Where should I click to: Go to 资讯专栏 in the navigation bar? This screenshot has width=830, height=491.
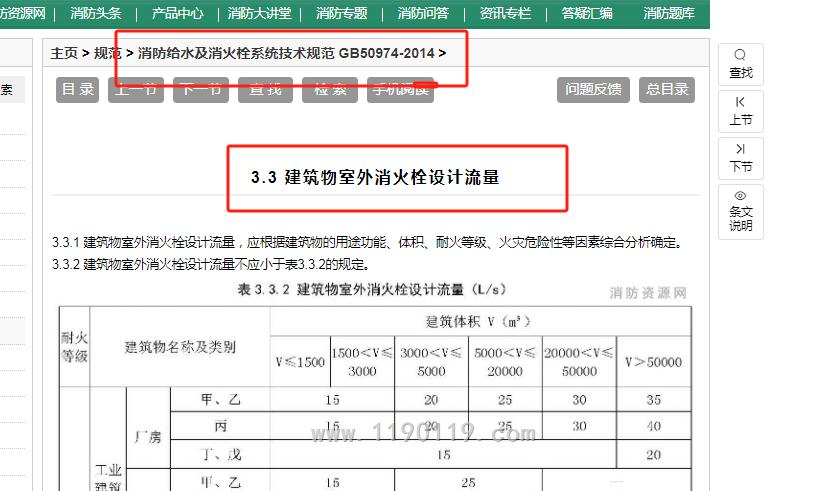click(x=505, y=14)
